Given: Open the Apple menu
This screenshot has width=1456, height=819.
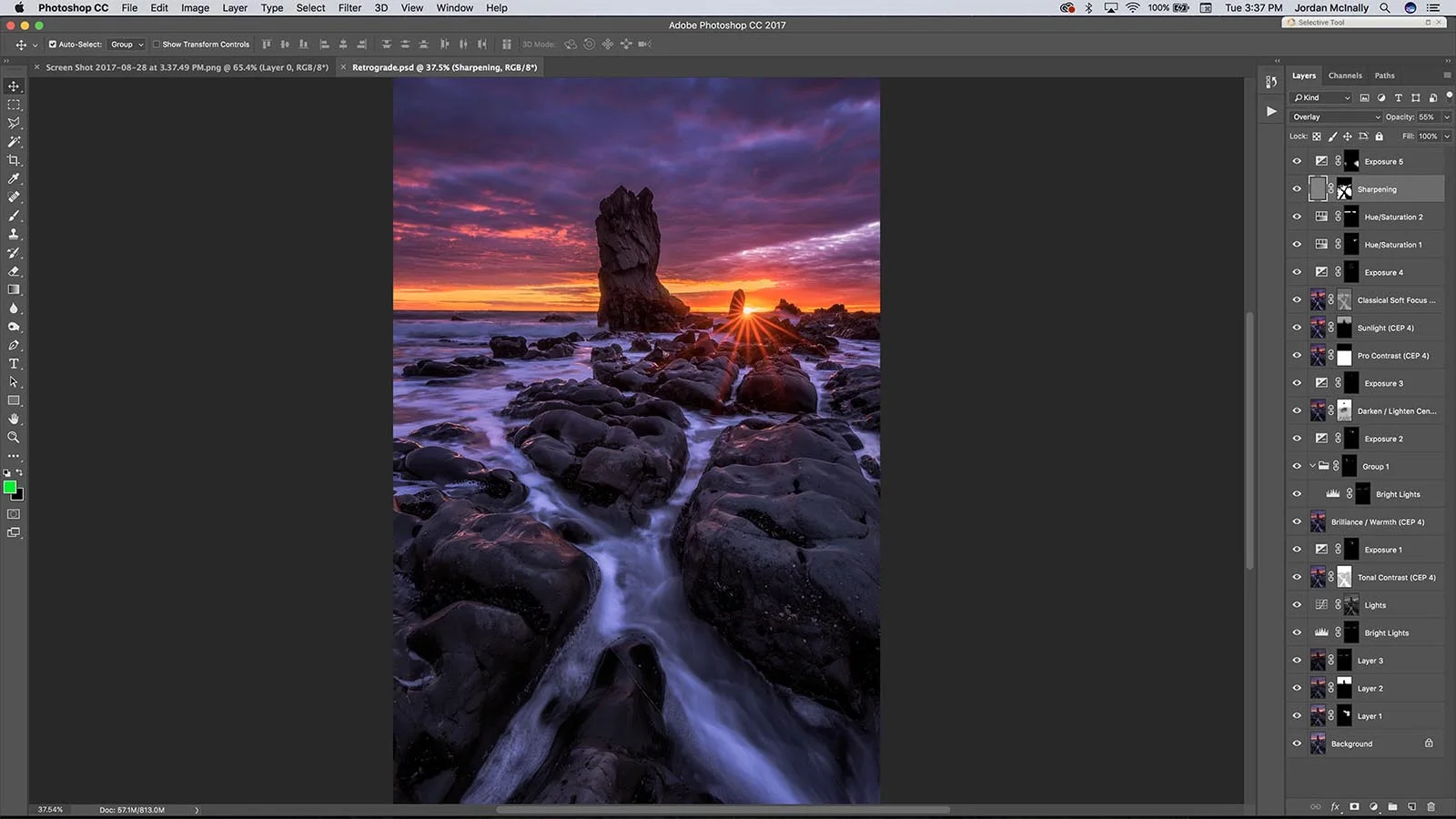Looking at the screenshot, I should (x=18, y=7).
